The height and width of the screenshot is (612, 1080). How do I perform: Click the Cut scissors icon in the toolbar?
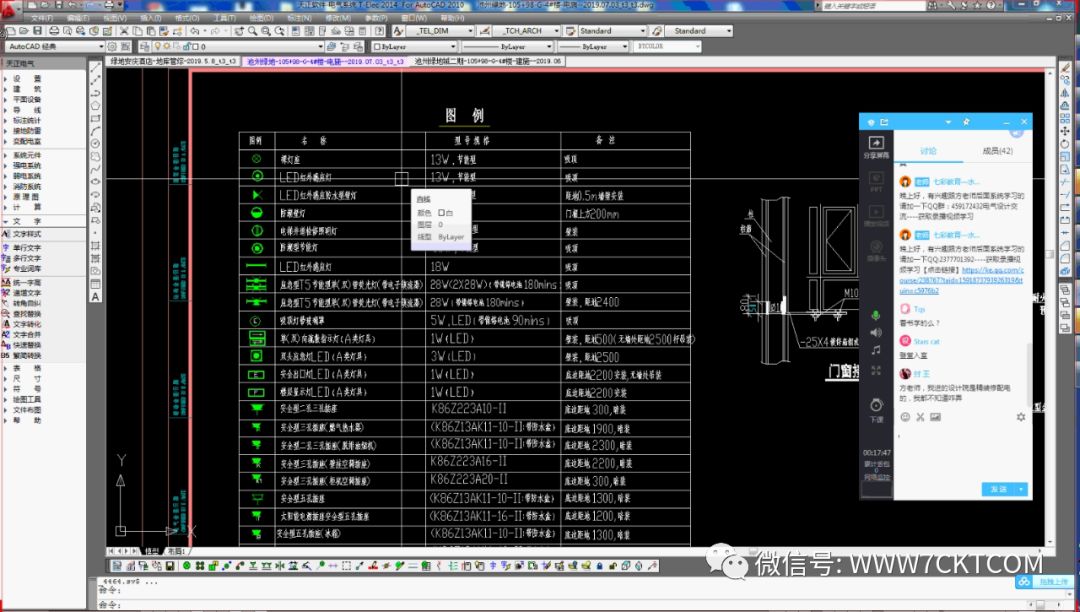pos(122,32)
